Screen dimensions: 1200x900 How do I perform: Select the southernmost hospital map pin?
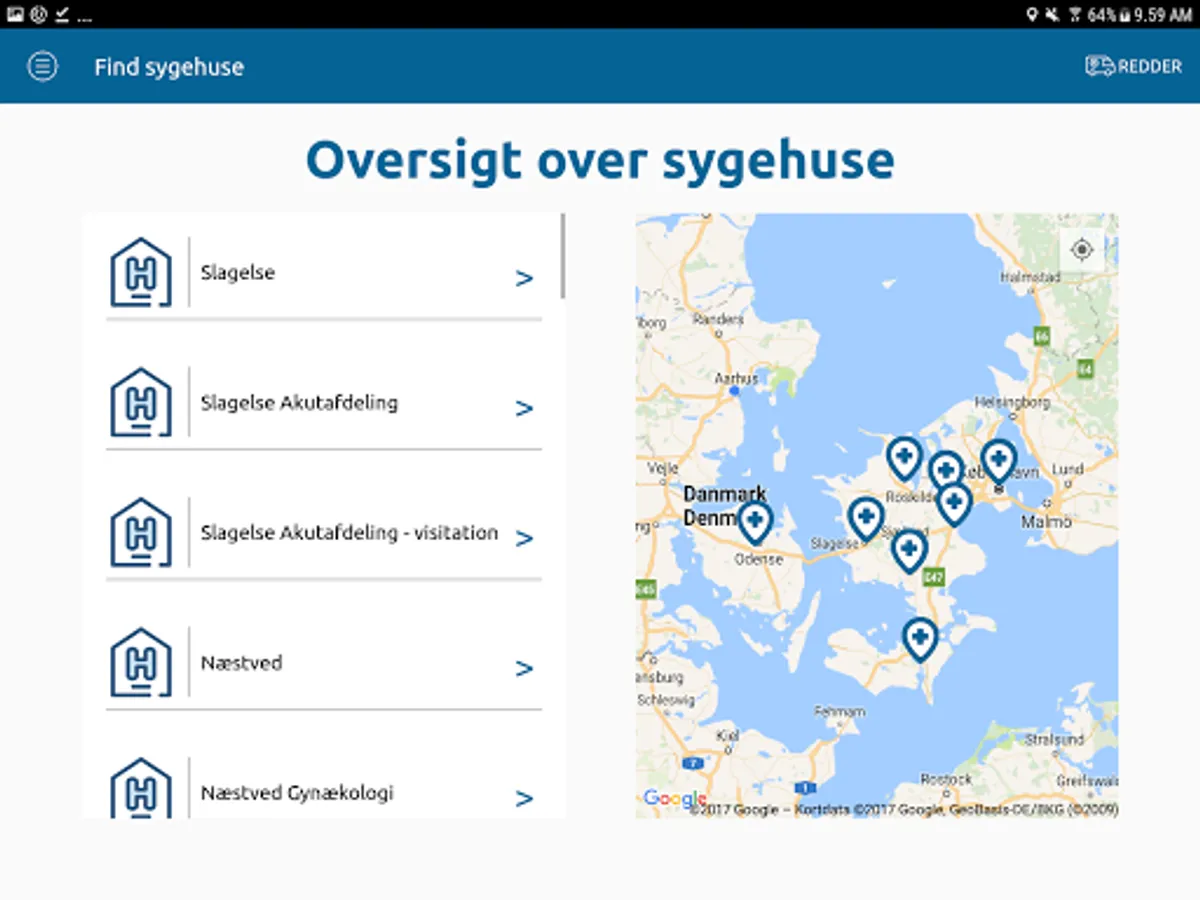coord(920,639)
